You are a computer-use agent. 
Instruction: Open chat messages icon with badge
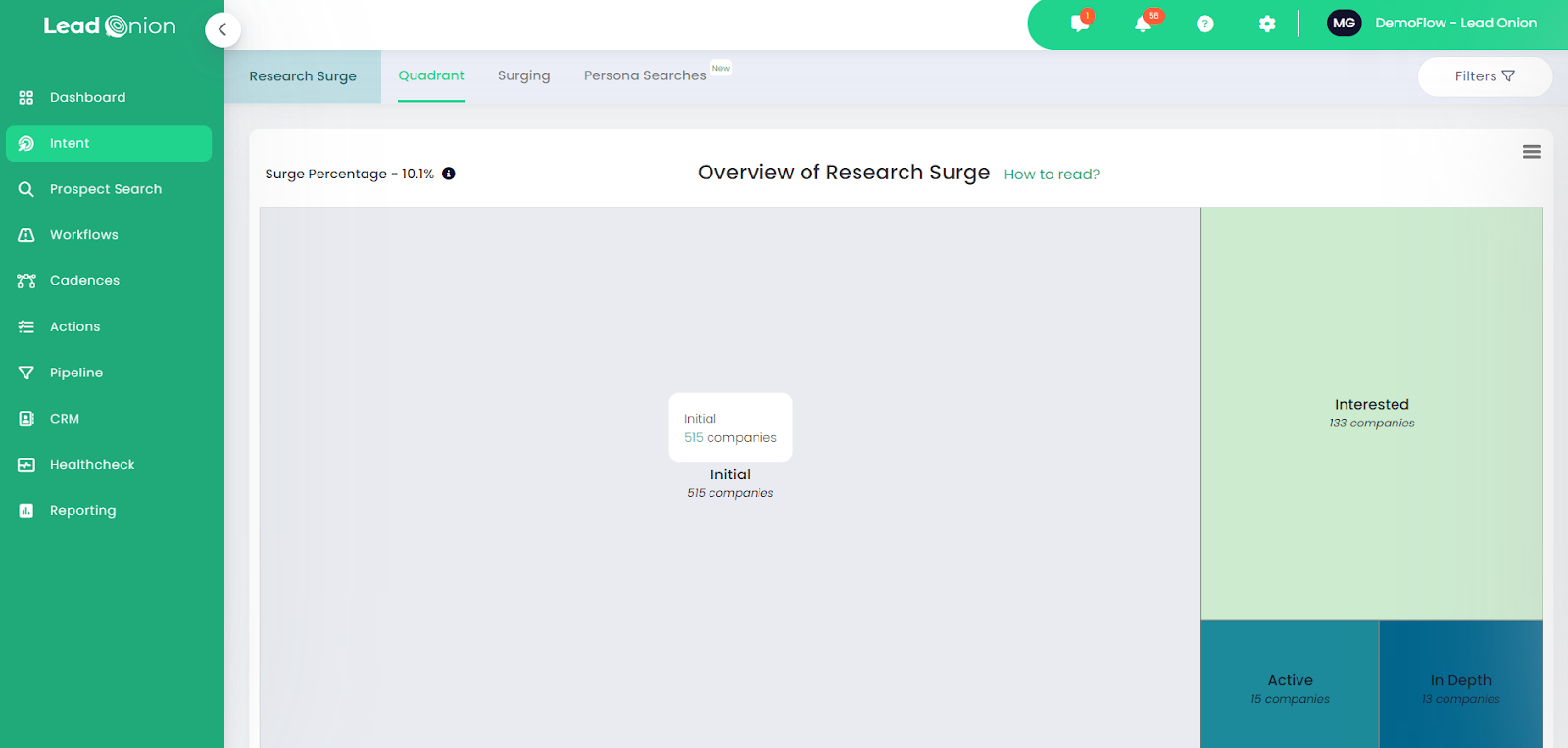[1081, 23]
